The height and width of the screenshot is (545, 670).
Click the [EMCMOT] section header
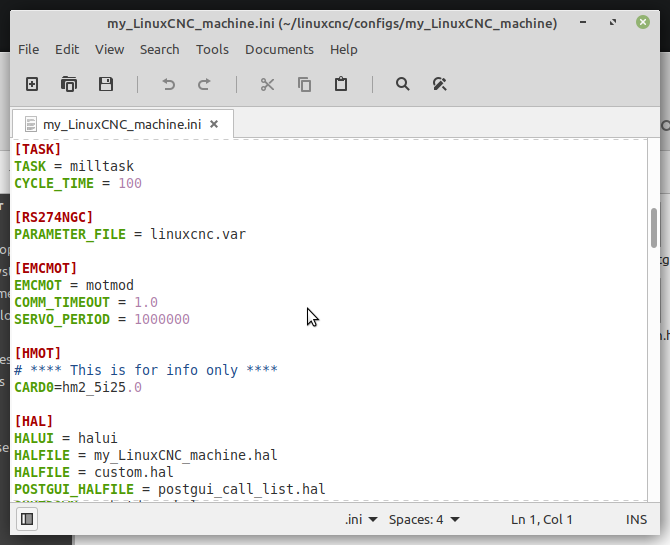click(x=46, y=268)
